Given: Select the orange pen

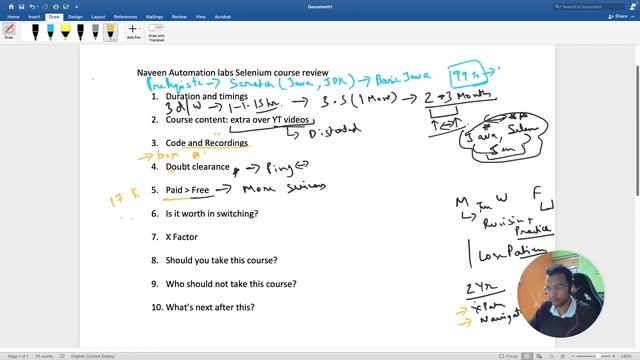Looking at the screenshot, I should (x=110, y=31).
